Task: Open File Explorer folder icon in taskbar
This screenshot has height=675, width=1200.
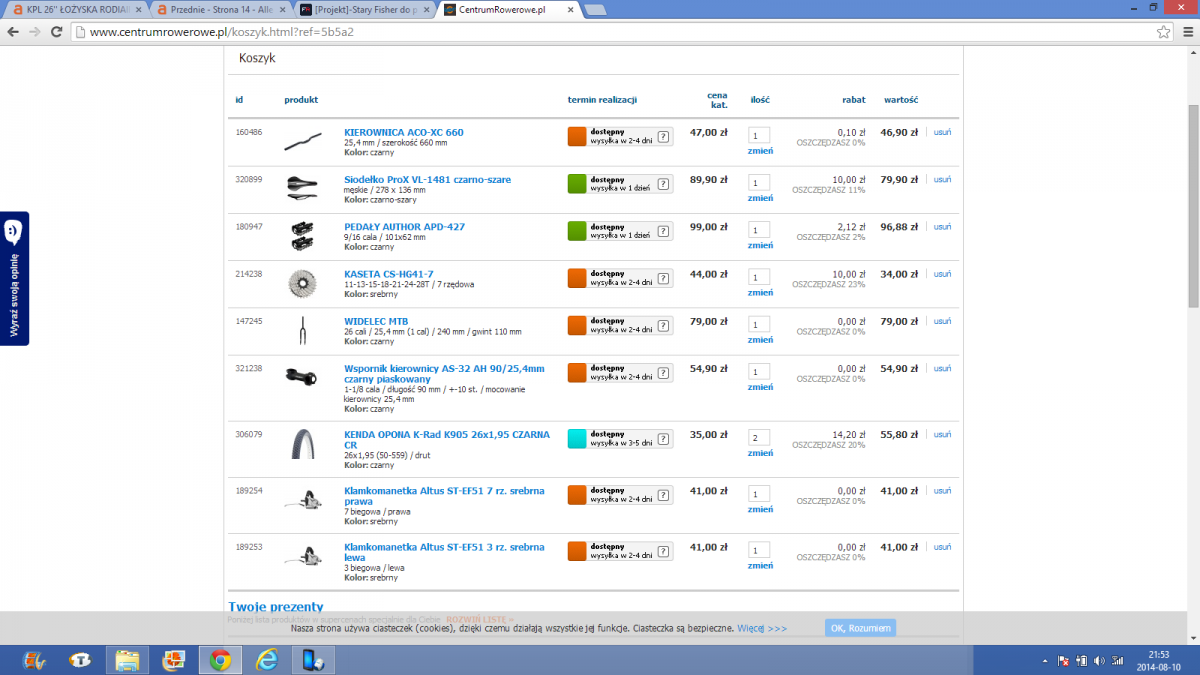Action: (x=127, y=660)
